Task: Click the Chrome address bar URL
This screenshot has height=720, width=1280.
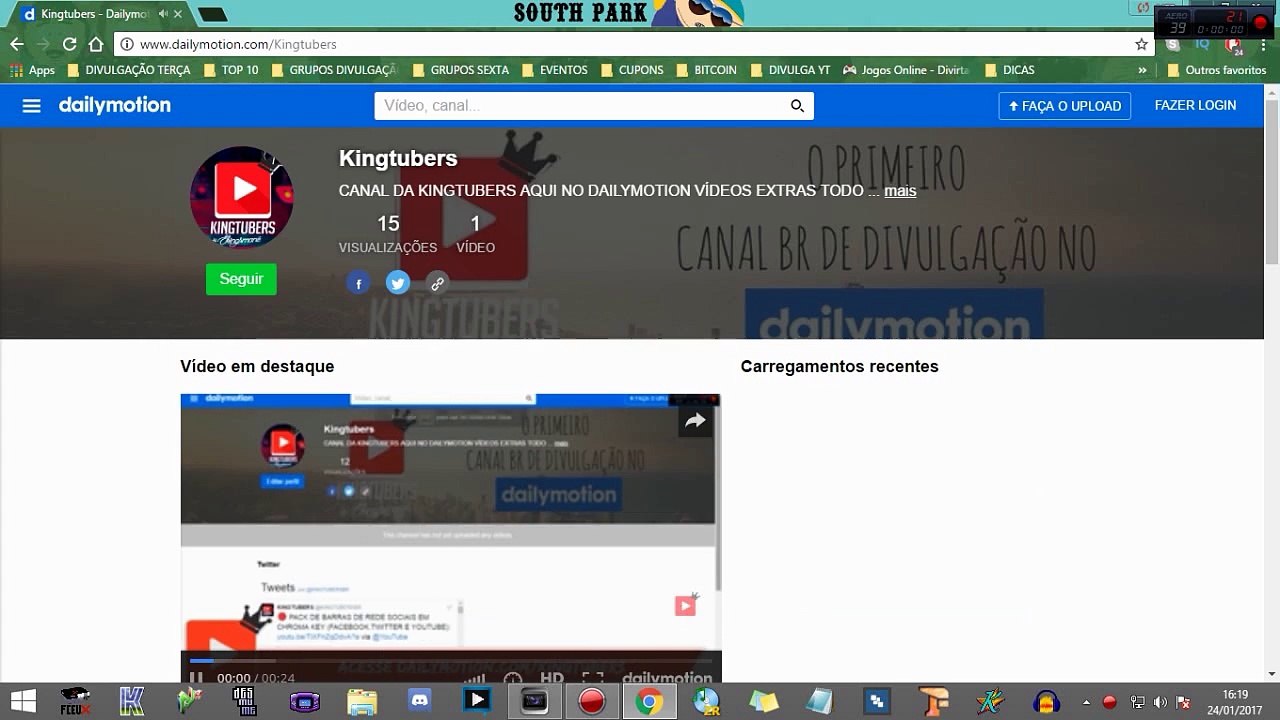Action: [x=238, y=44]
